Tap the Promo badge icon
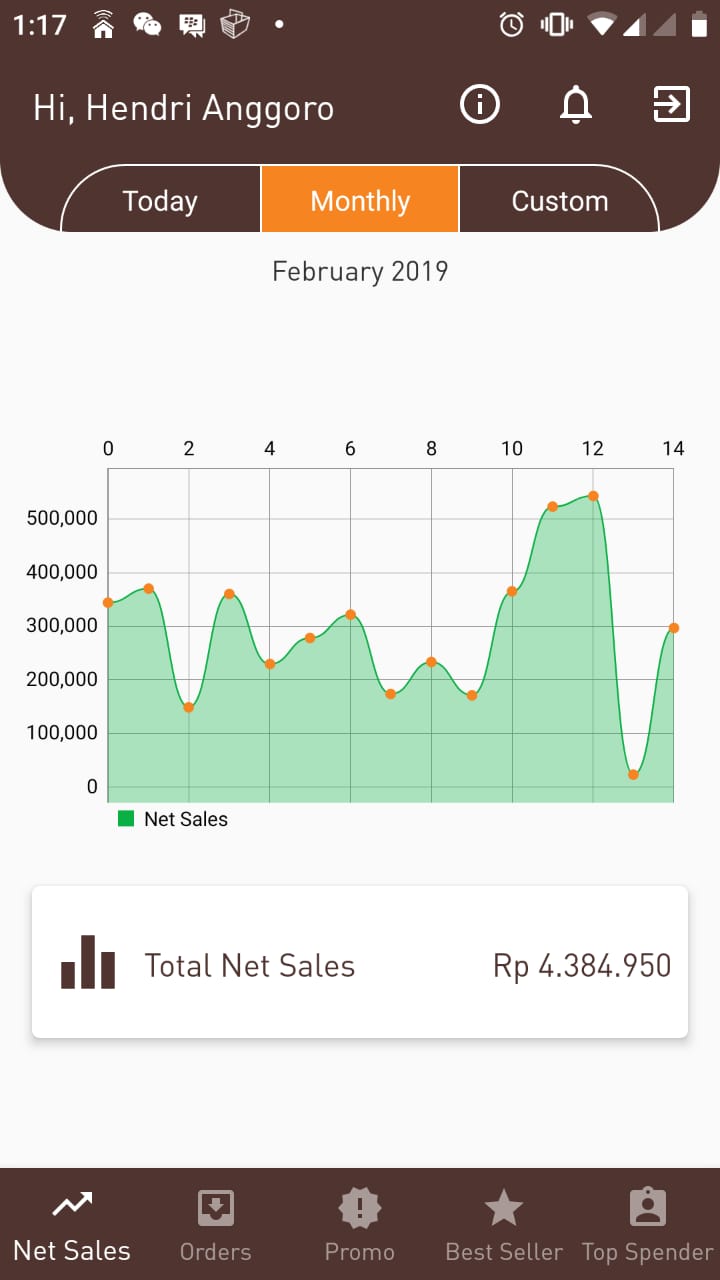The width and height of the screenshot is (720, 1280). (360, 1209)
